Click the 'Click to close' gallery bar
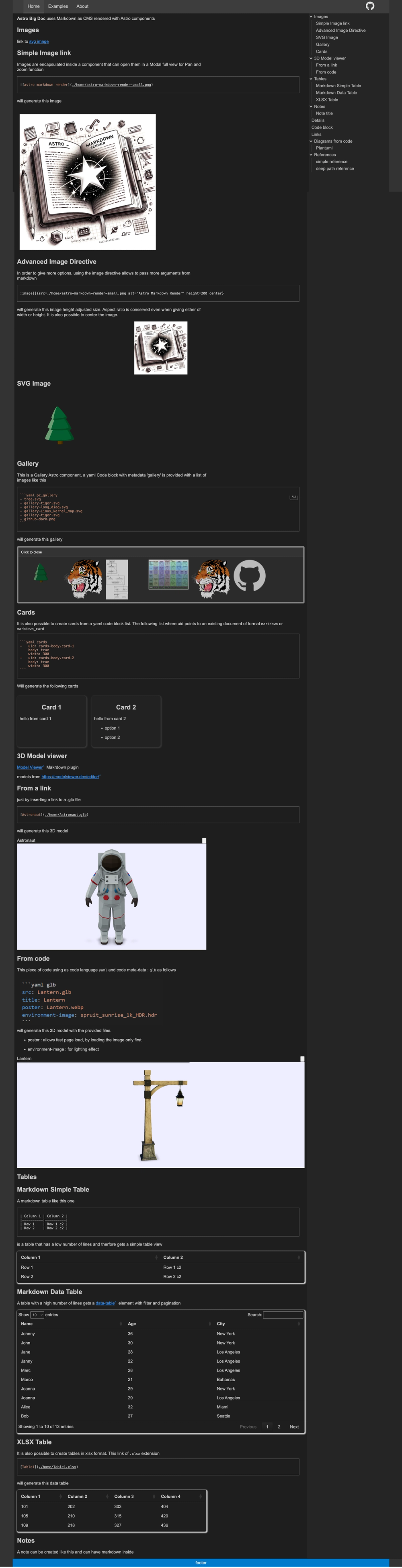Screen dimensions: 402x1568 click(161, 552)
